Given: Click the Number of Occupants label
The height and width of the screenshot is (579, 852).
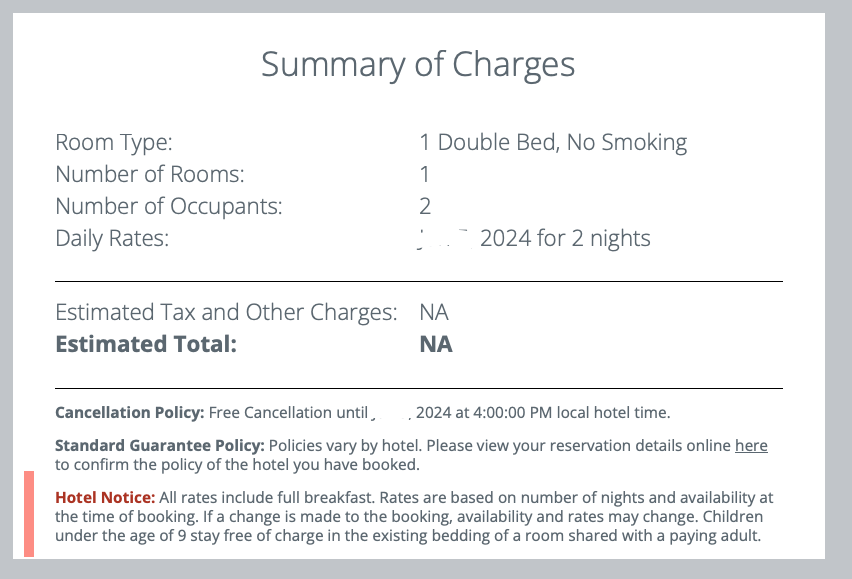Looking at the screenshot, I should (x=169, y=207).
